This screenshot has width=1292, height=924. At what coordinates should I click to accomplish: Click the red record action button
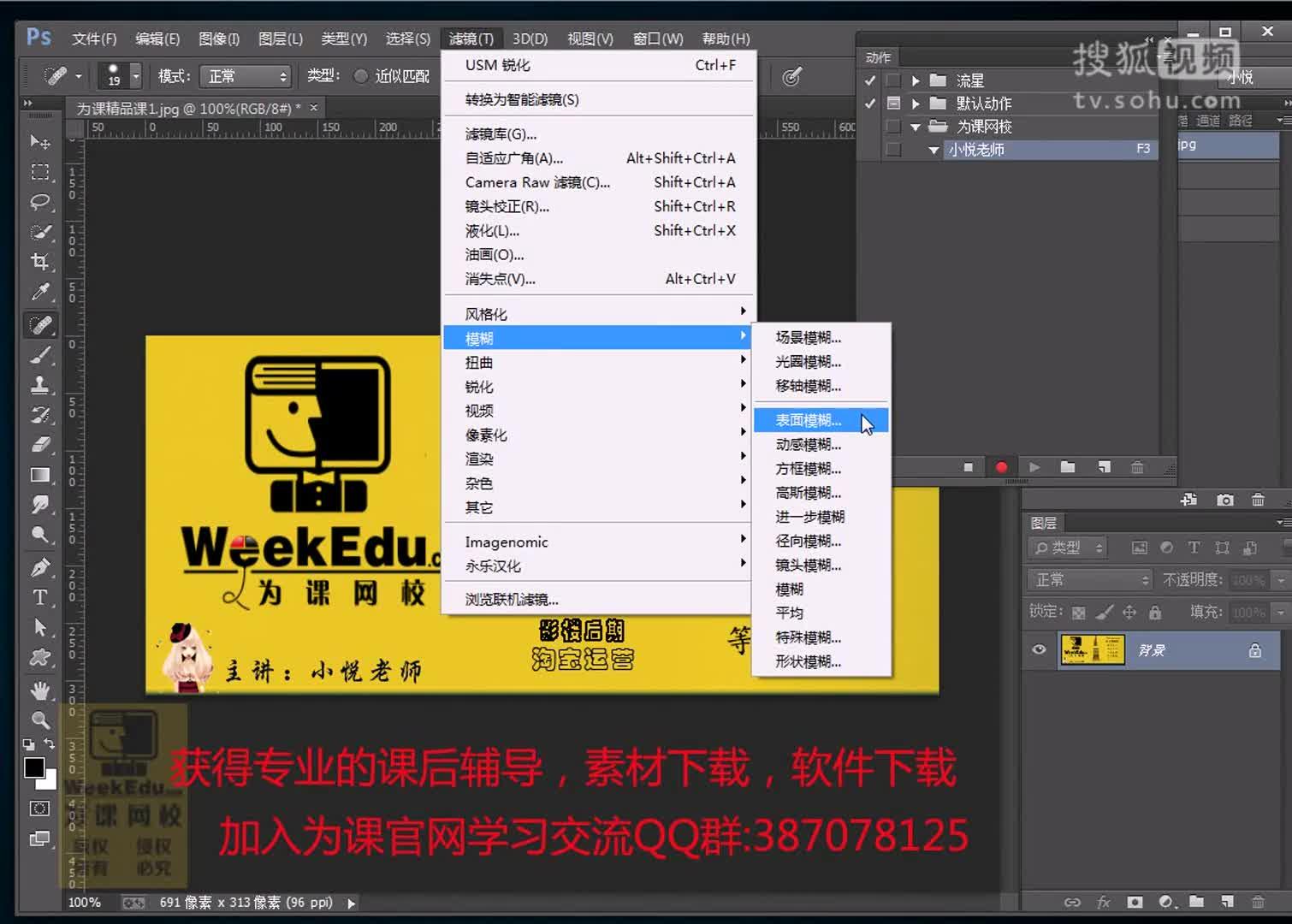(1000, 467)
